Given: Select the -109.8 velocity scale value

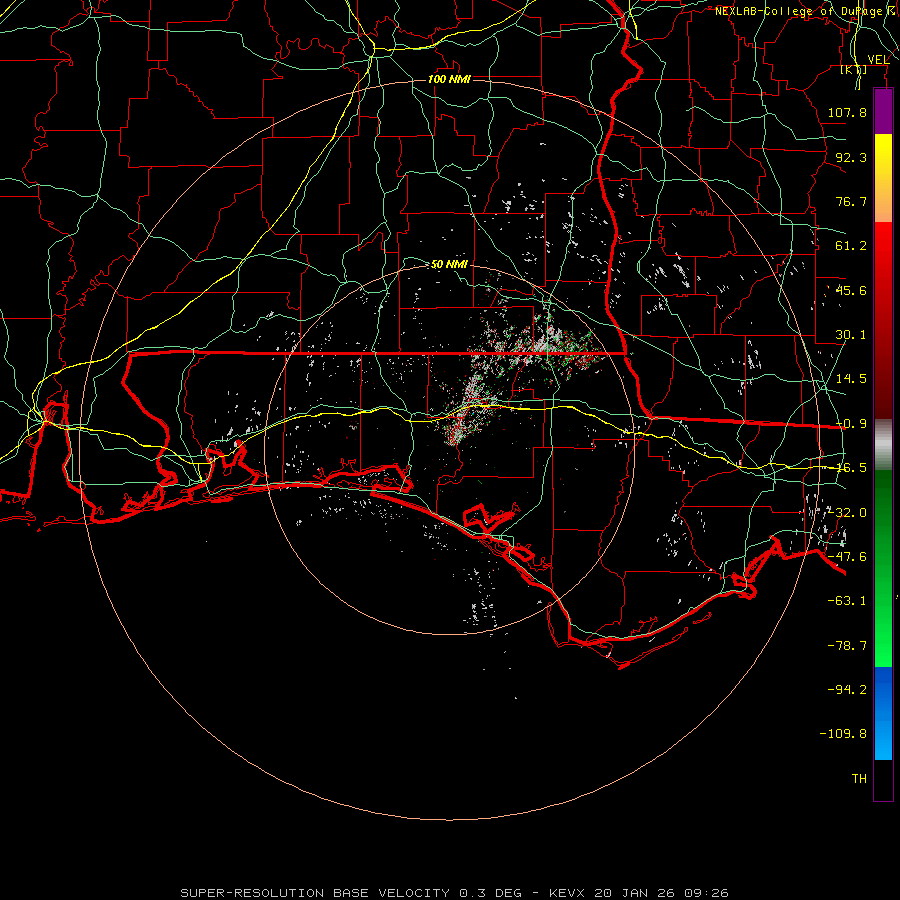Looking at the screenshot, I should 843,734.
